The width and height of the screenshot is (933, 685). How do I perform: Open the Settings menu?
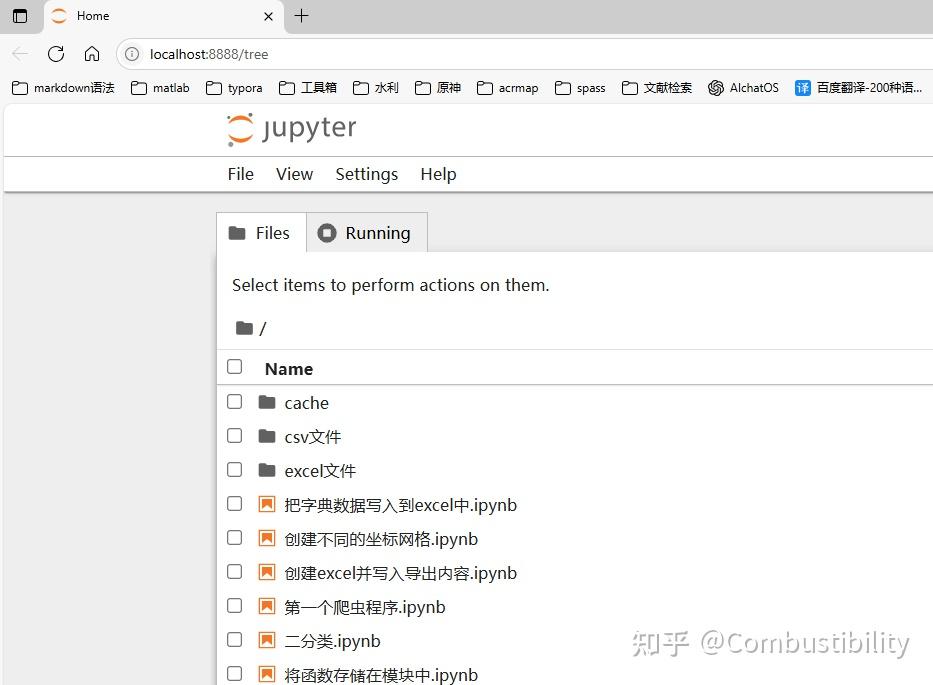click(366, 174)
